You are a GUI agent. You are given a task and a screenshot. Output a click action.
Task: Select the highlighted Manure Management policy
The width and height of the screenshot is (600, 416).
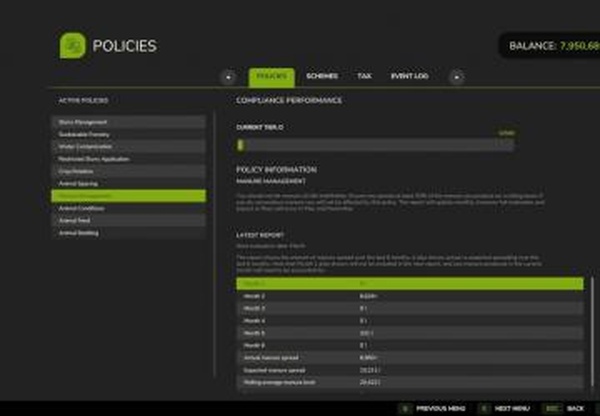point(129,196)
